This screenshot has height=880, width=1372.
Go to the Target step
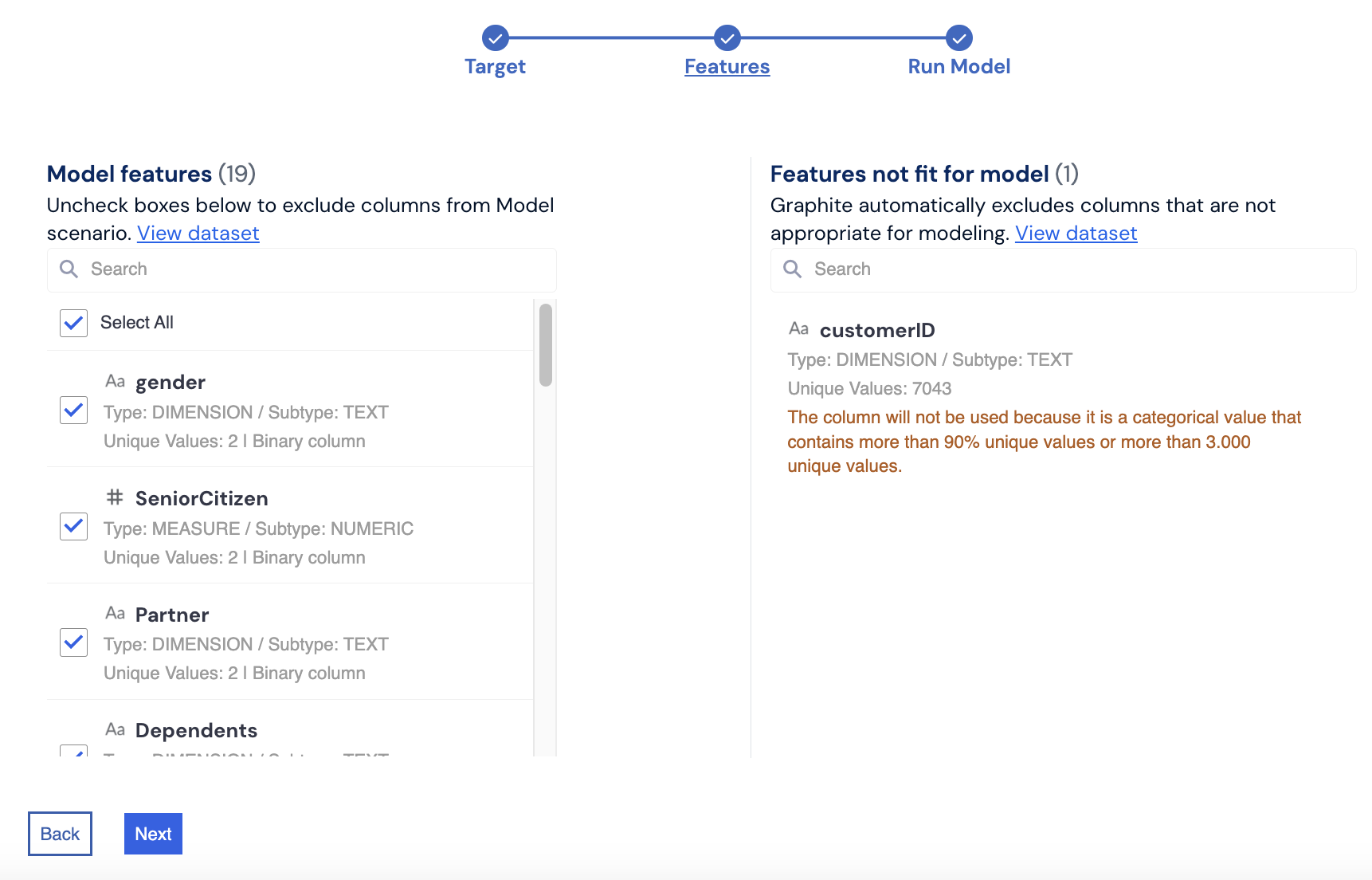495,67
